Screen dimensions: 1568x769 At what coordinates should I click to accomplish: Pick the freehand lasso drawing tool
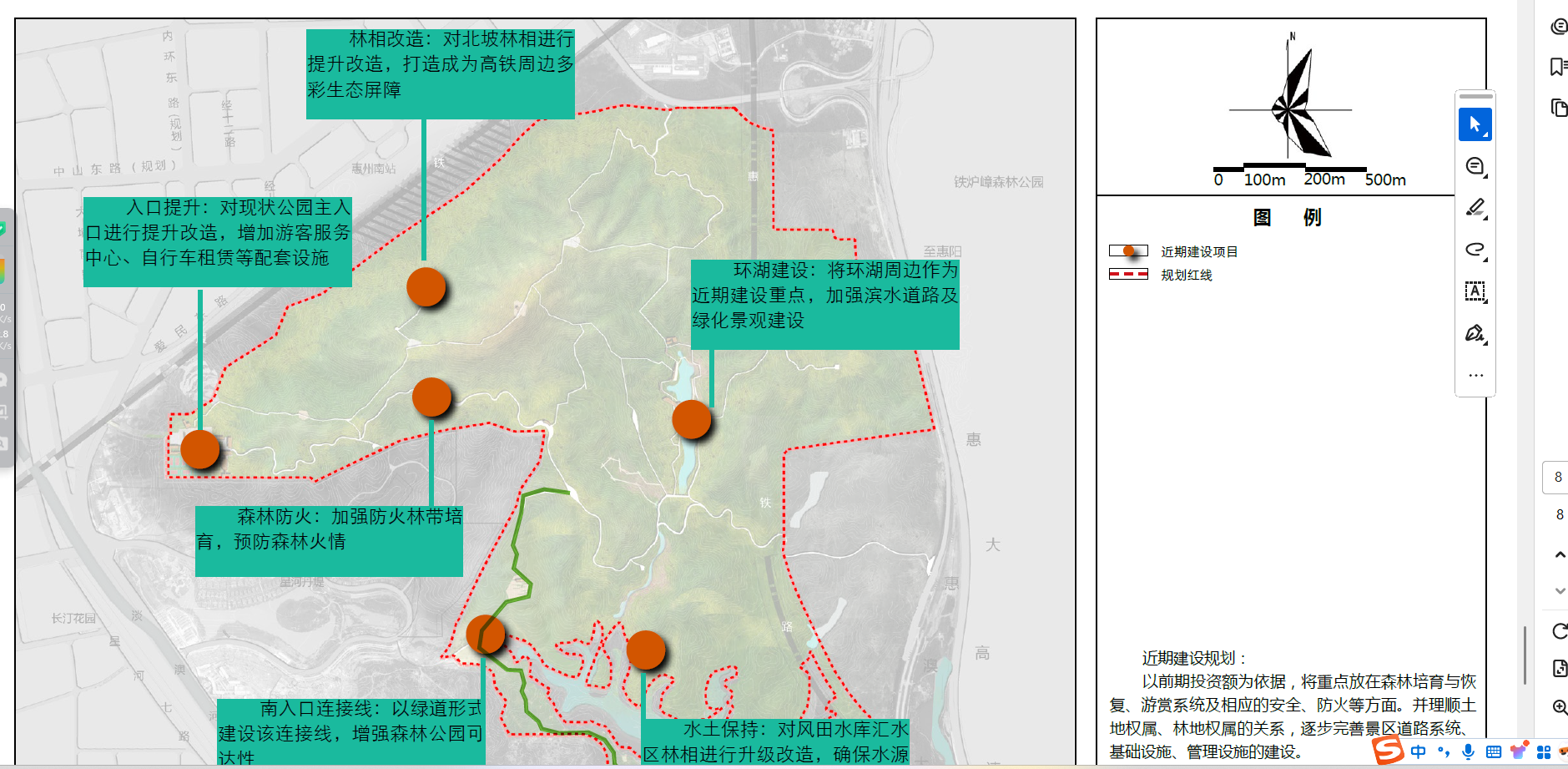pyautogui.click(x=1475, y=250)
